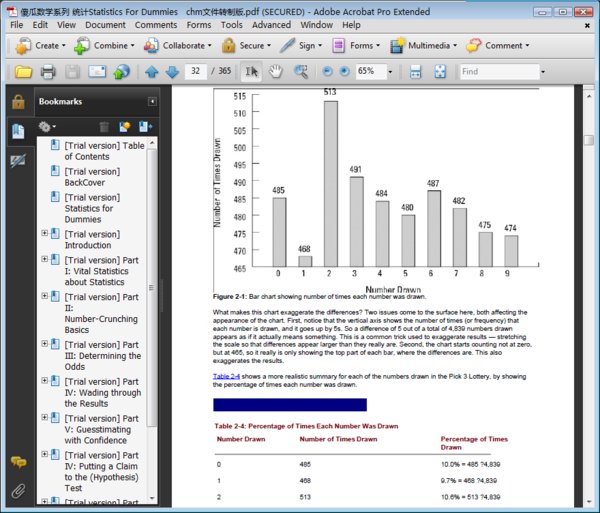Open the Document menu
Screen dimensions: 600x513
coord(105,25)
